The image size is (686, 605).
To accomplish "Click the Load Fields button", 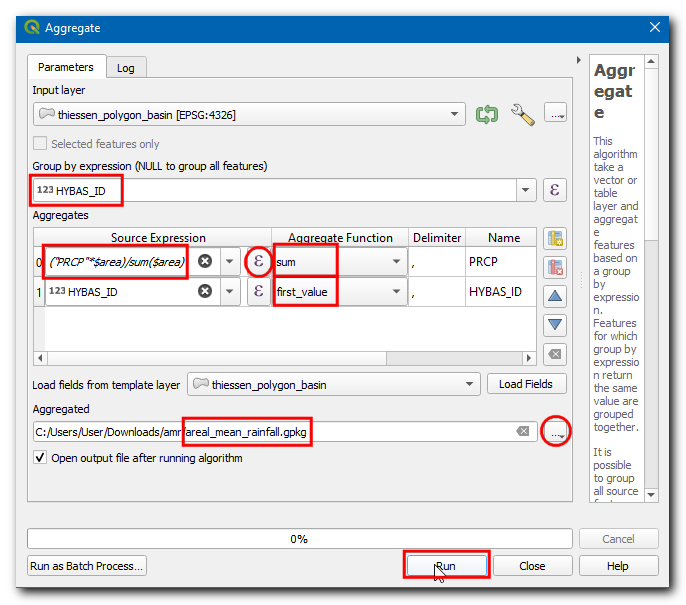I will coord(526,384).
